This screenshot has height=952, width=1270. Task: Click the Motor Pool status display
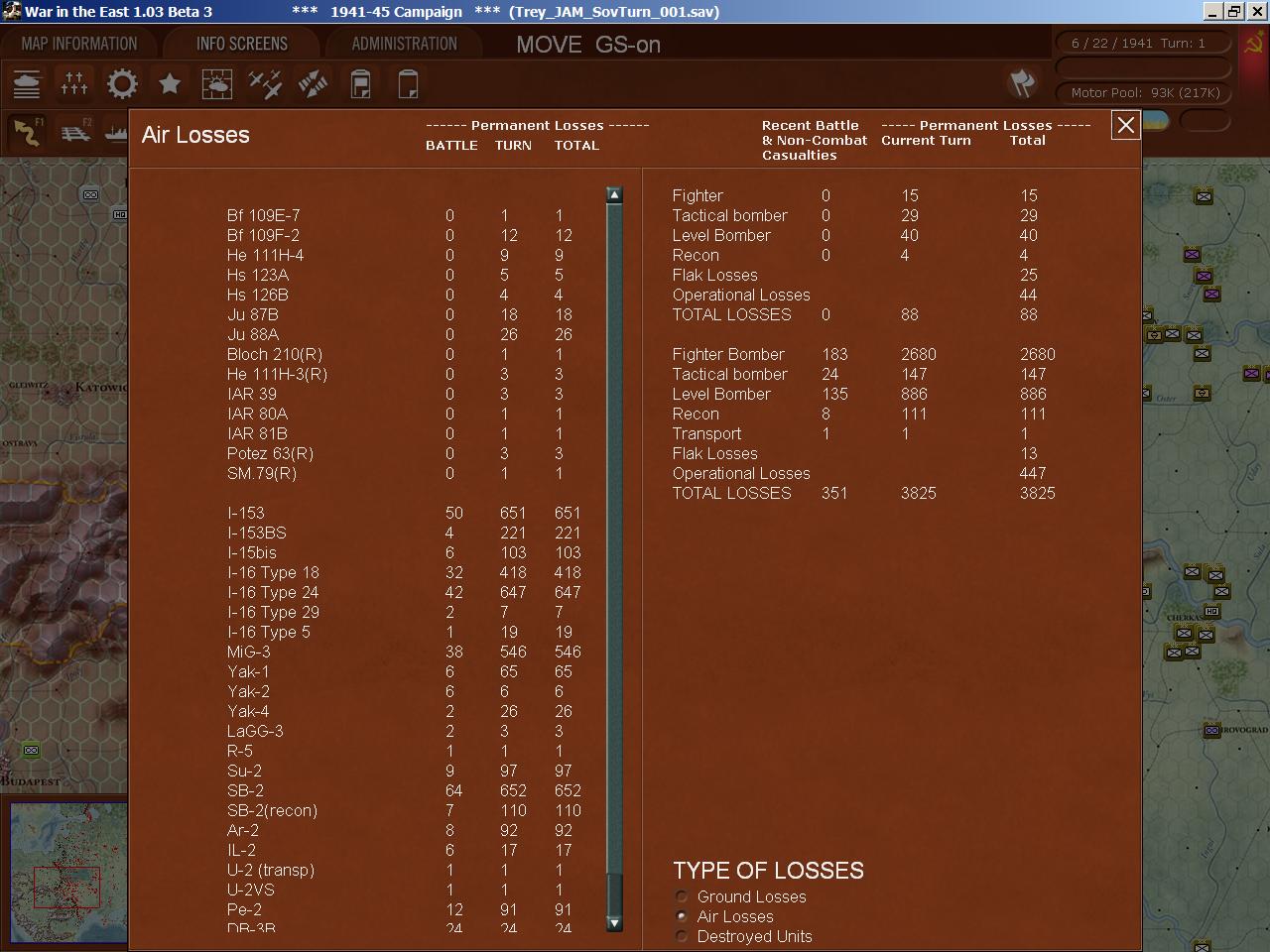(1145, 92)
